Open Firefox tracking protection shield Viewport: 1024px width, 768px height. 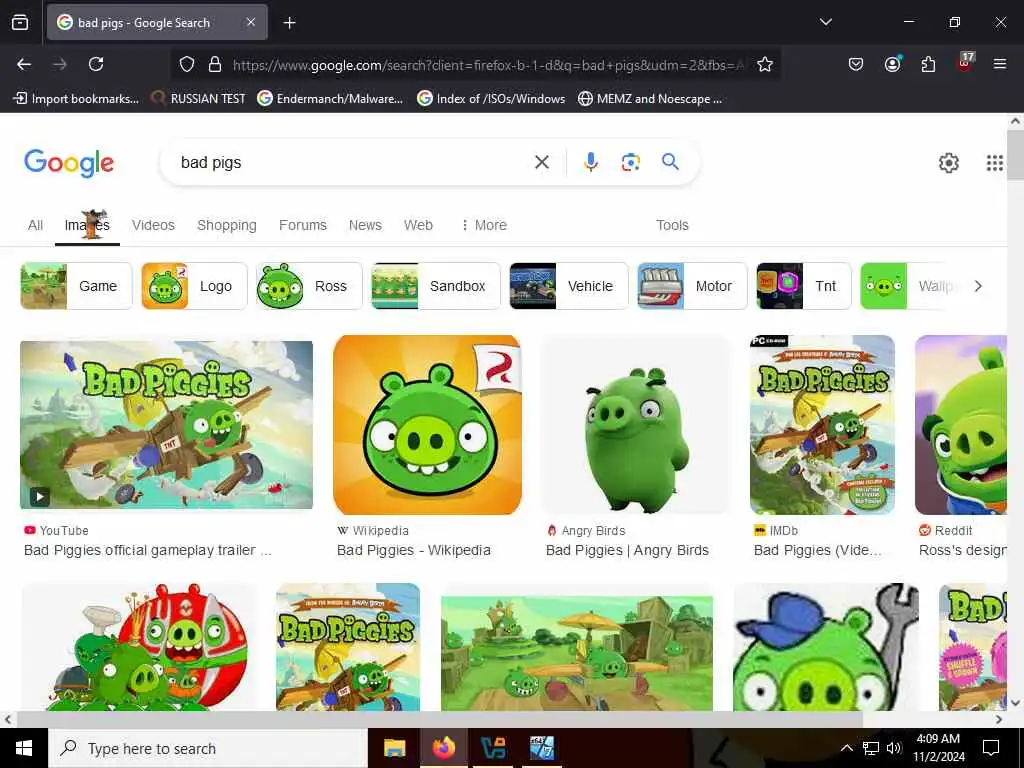tap(187, 64)
